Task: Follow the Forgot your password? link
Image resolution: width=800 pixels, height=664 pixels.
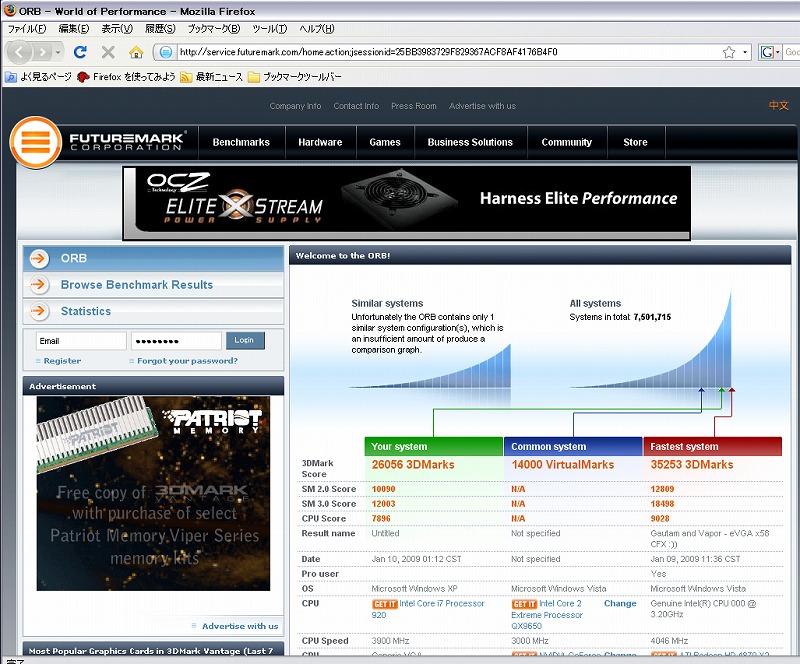Action: [x=187, y=361]
